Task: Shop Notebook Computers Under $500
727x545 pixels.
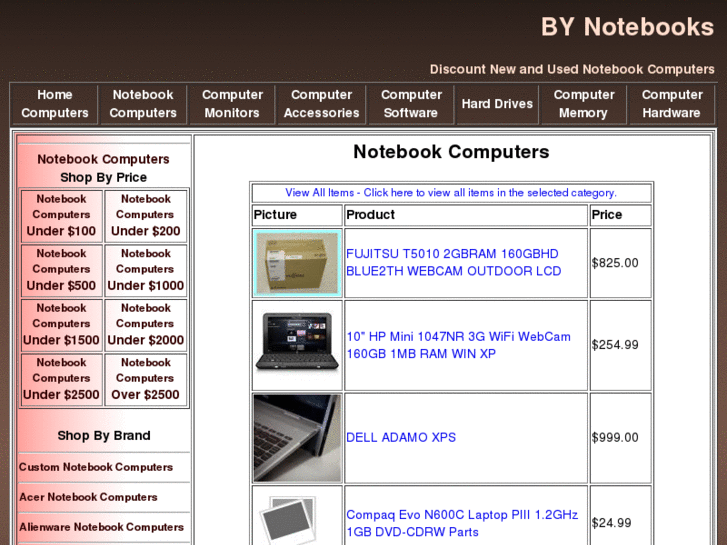Action: pyautogui.click(x=61, y=270)
